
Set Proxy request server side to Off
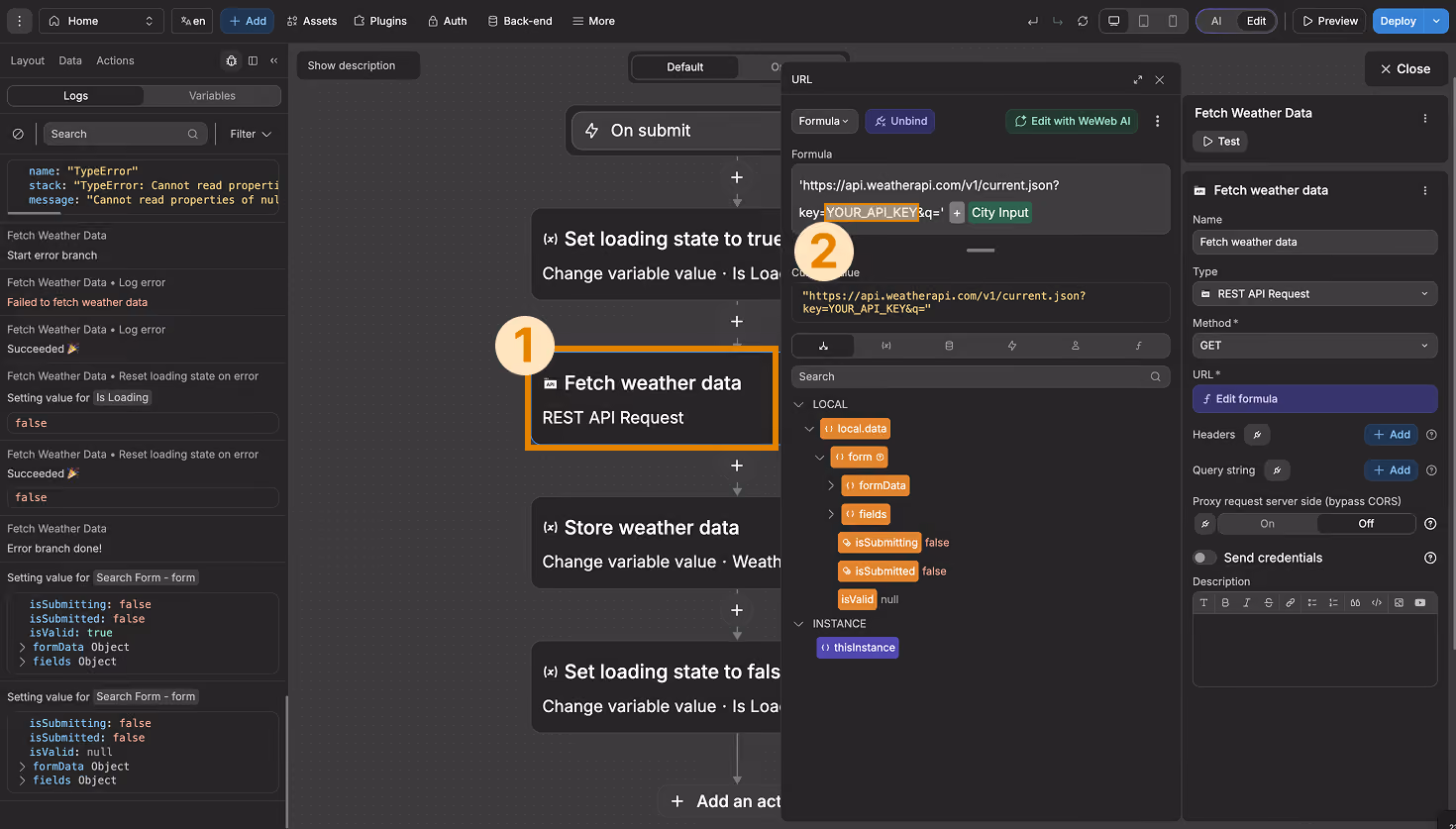1366,524
